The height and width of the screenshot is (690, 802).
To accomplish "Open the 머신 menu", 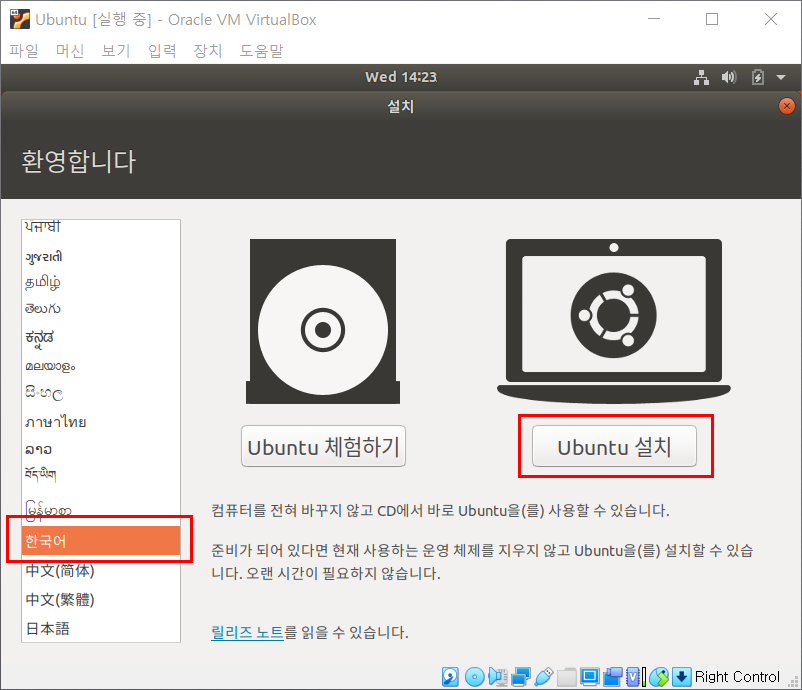I will point(70,51).
